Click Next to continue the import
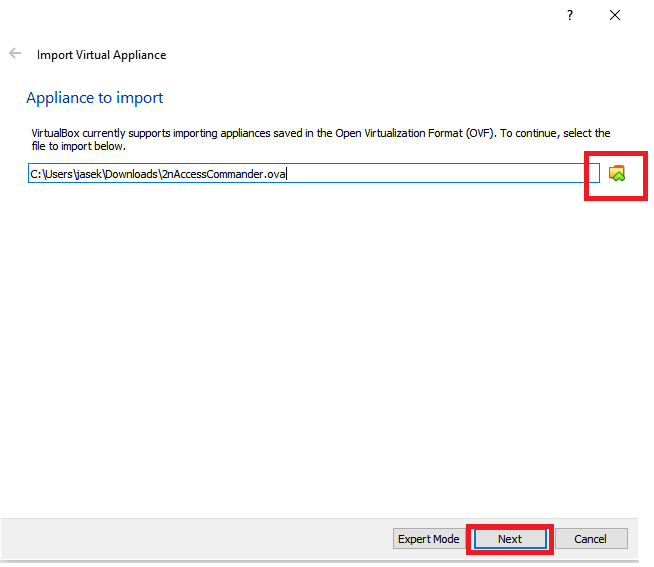This screenshot has height=567, width=654. pos(510,539)
